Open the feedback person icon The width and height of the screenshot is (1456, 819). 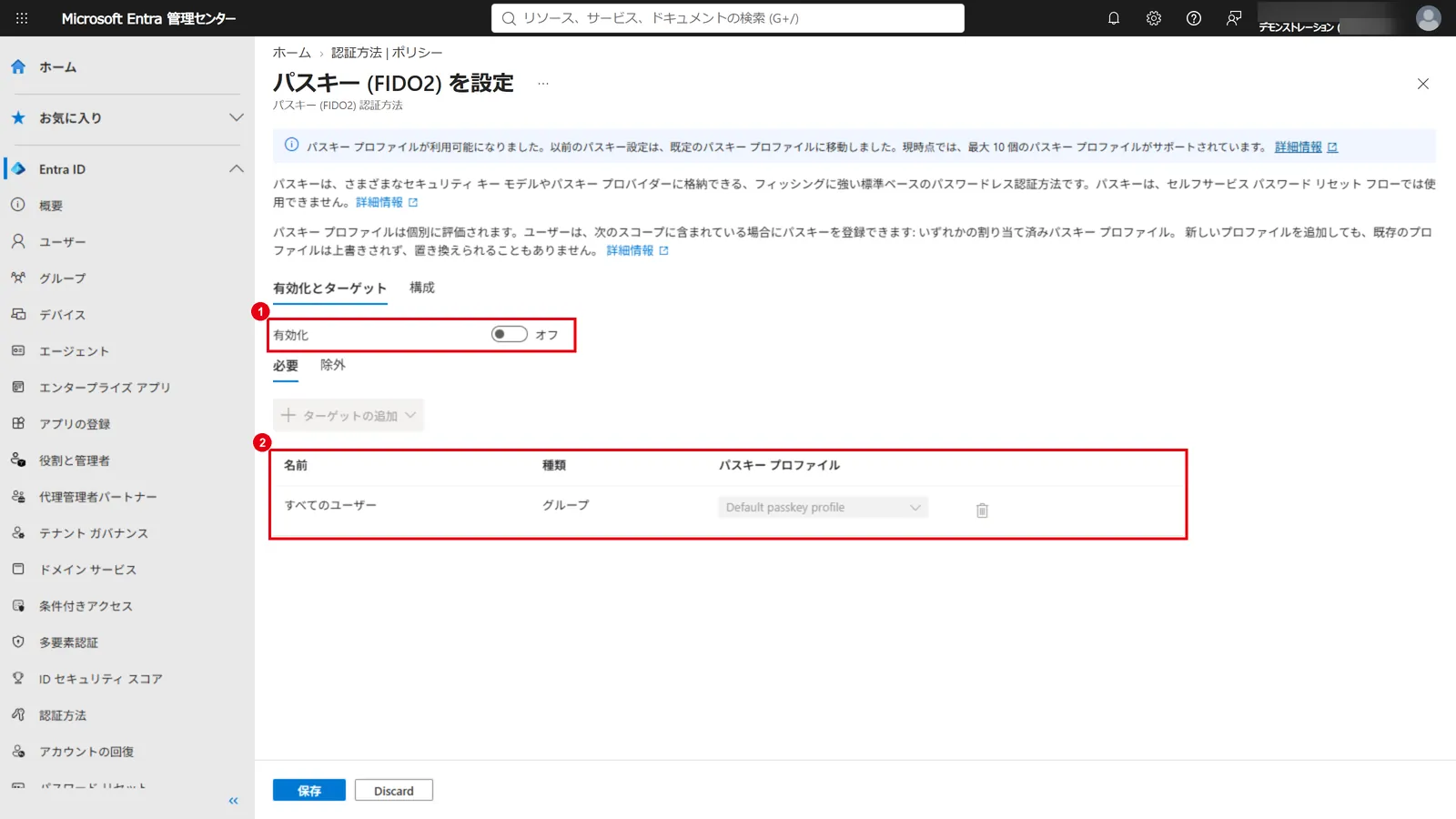(x=1234, y=18)
